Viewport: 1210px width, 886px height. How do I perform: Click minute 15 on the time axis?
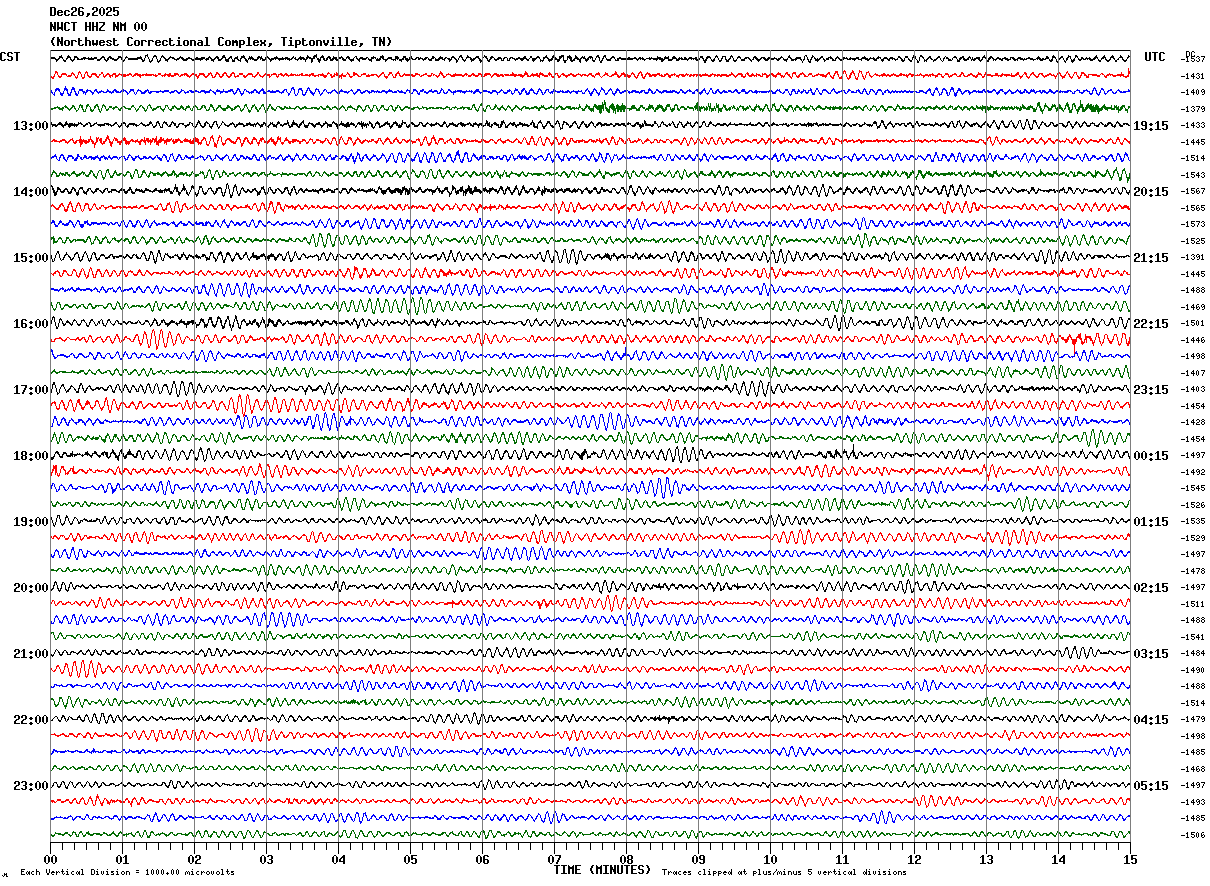pyautogui.click(x=1130, y=859)
